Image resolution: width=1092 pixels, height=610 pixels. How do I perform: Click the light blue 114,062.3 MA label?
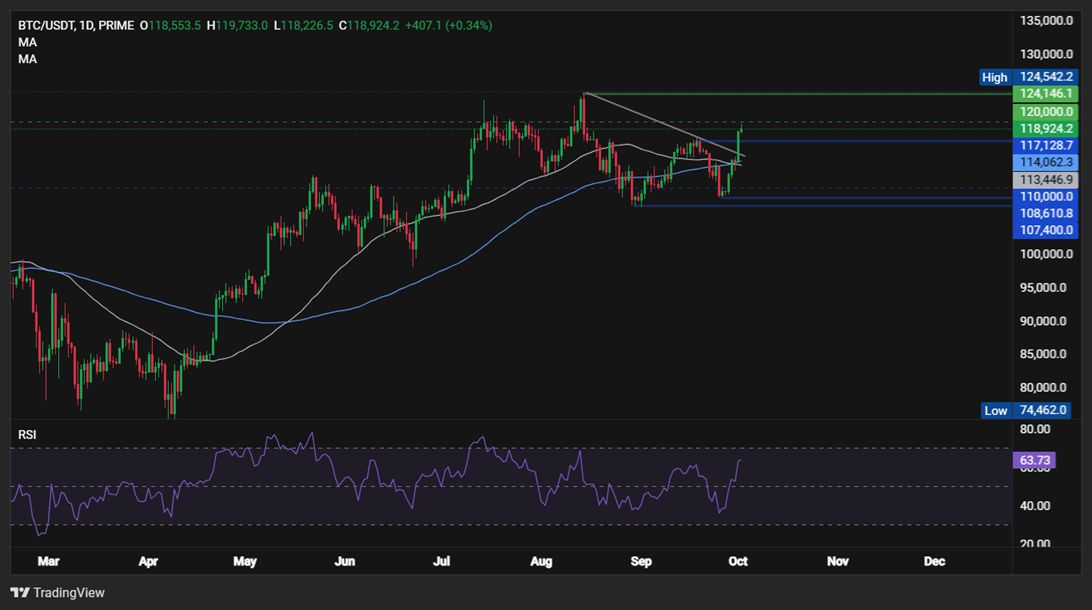pyautogui.click(x=1044, y=162)
